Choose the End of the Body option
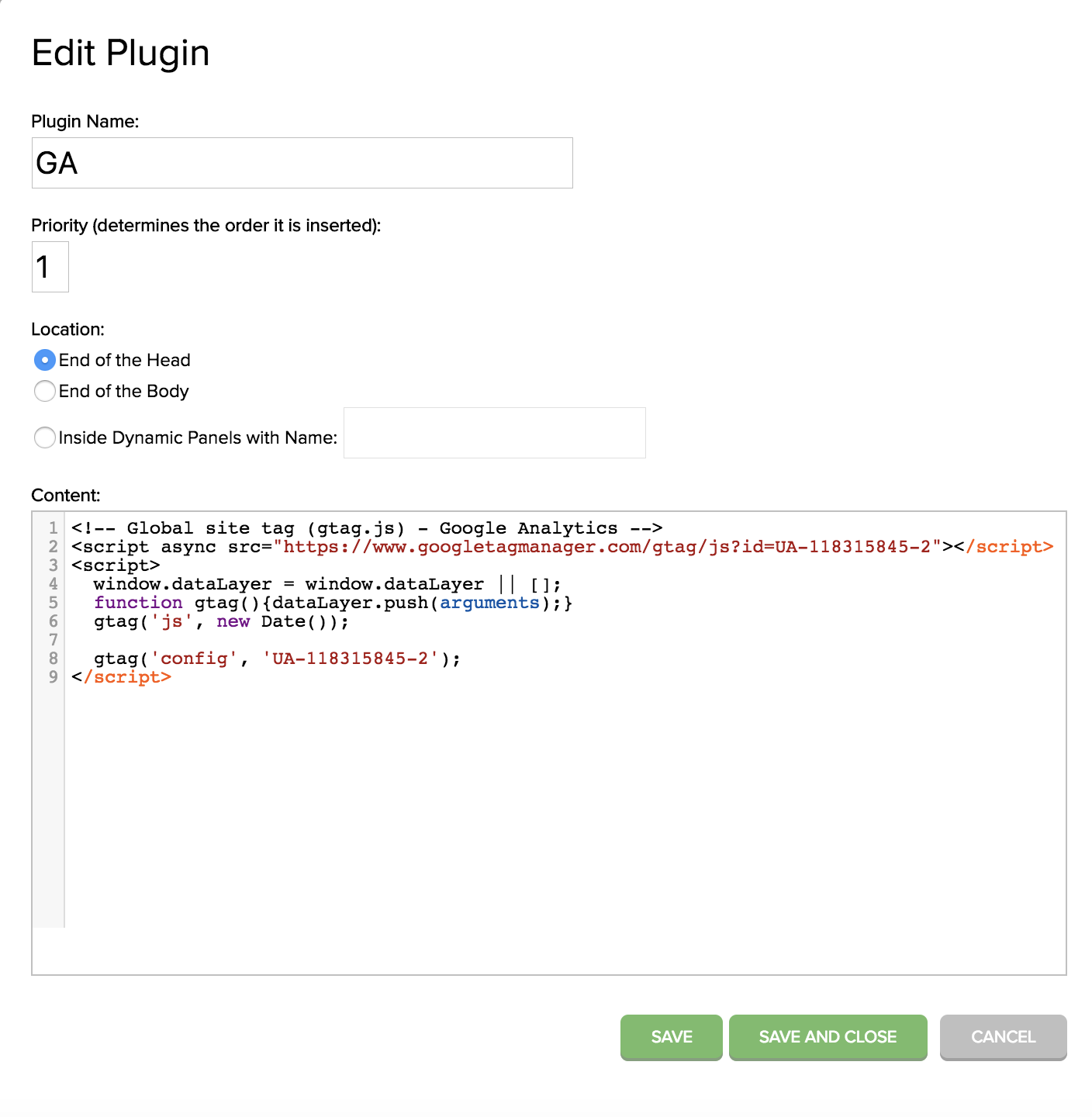1092x1117 pixels. [45, 391]
